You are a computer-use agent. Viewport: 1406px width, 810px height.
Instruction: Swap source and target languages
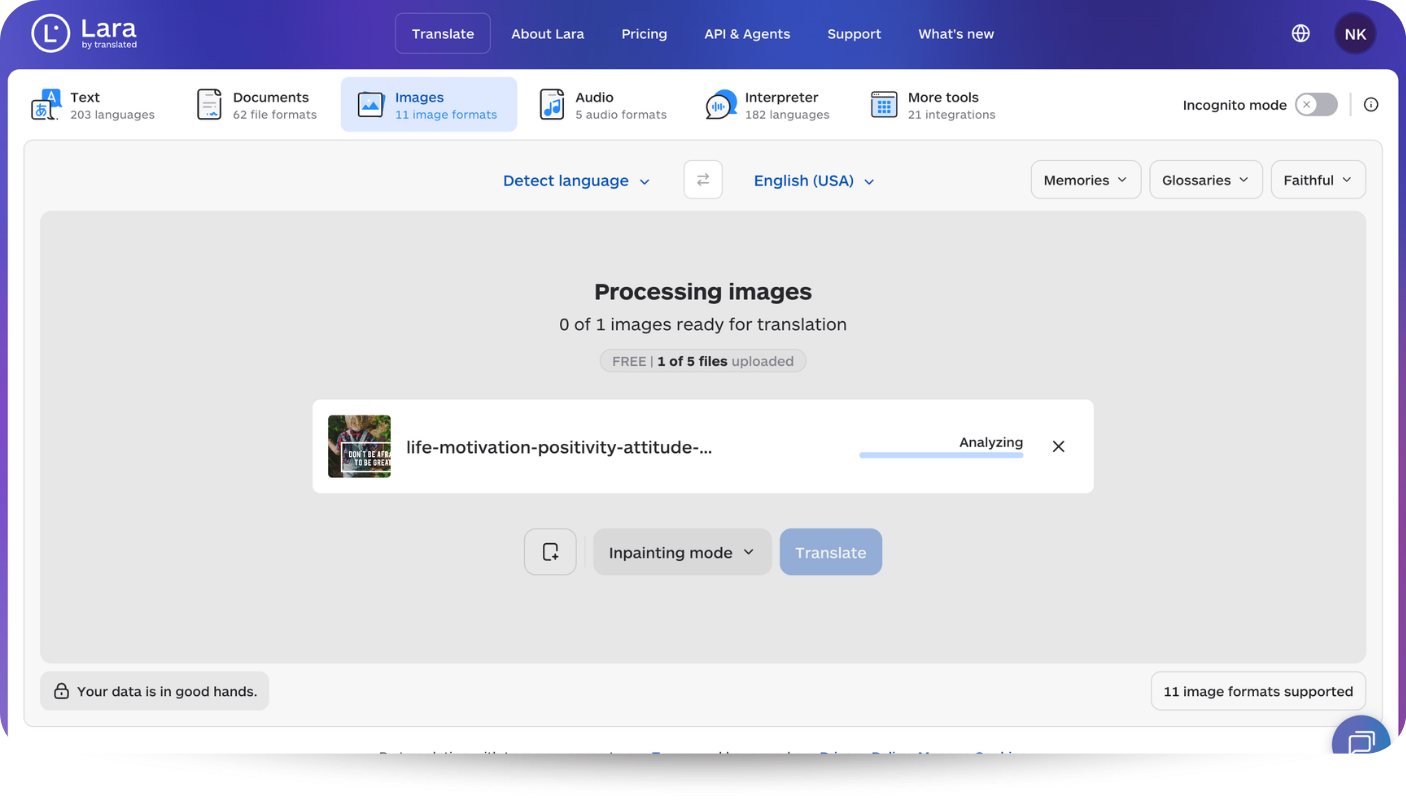tap(703, 180)
